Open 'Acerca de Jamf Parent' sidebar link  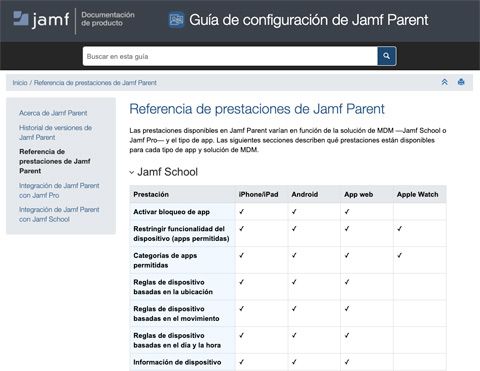53,113
